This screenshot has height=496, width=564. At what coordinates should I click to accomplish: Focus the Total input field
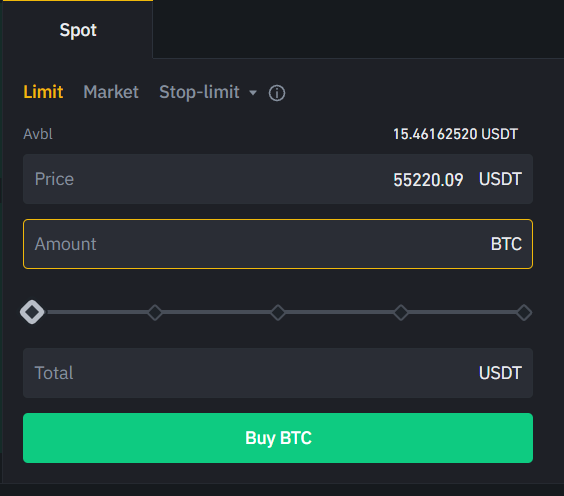pyautogui.click(x=278, y=373)
